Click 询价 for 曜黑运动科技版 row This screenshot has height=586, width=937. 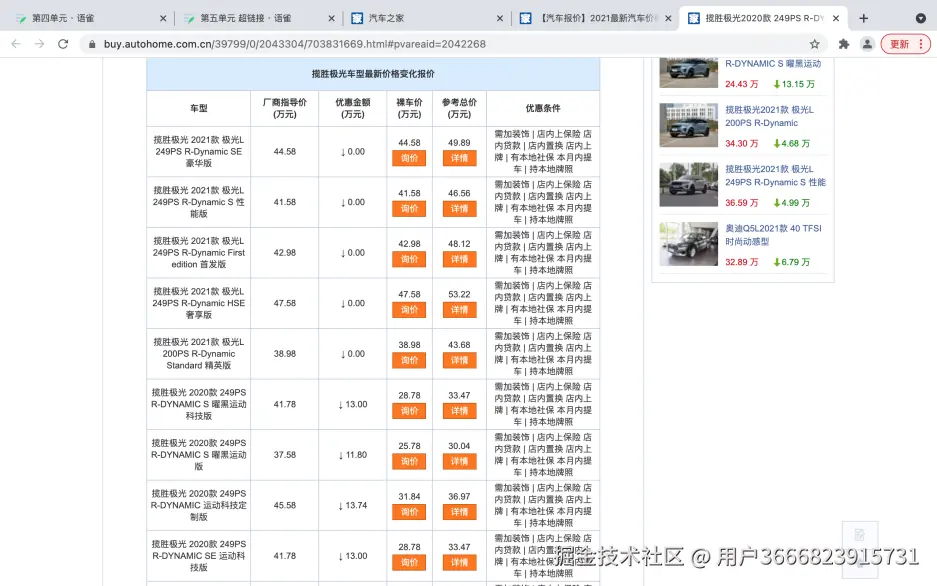[x=409, y=411]
